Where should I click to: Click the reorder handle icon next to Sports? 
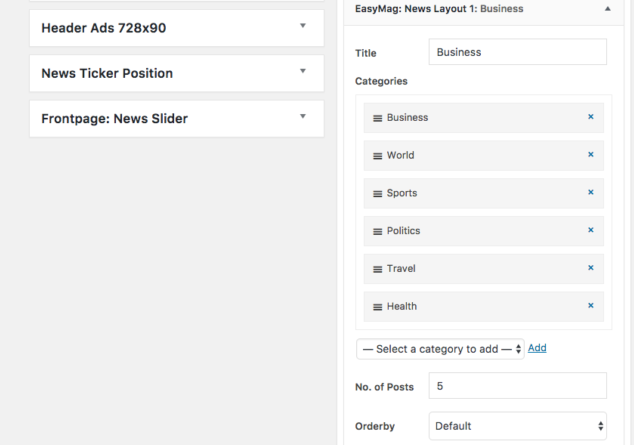377,194
